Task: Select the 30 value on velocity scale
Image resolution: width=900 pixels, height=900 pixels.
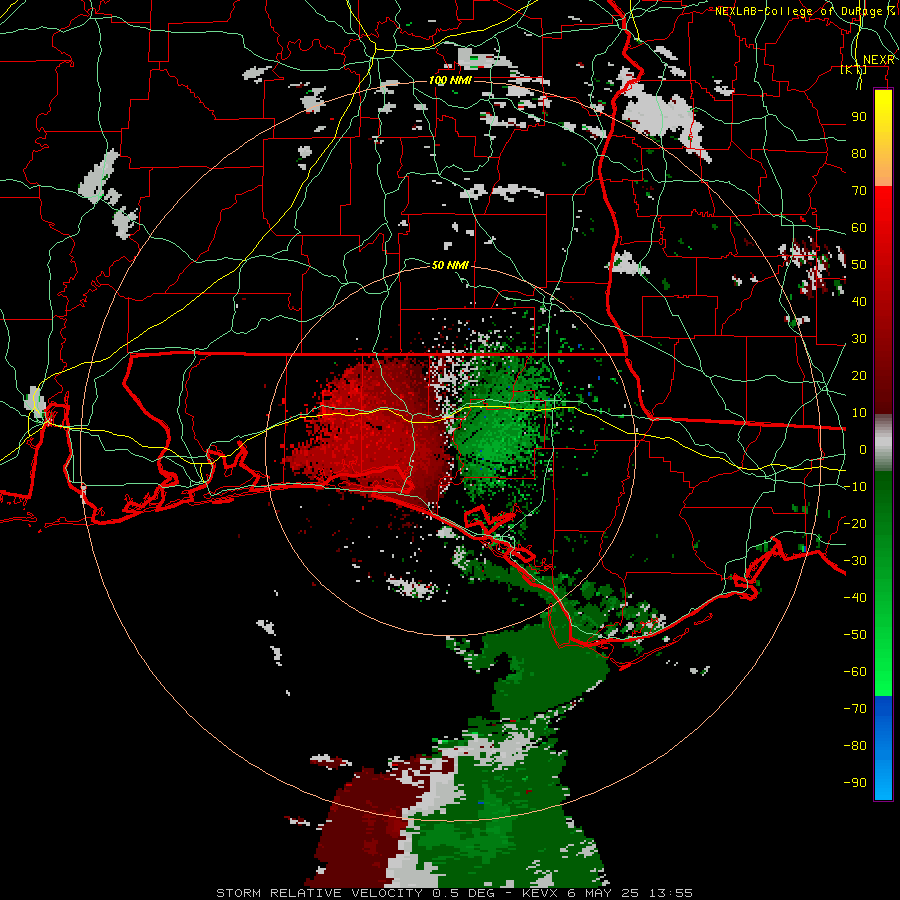Action: click(859, 339)
